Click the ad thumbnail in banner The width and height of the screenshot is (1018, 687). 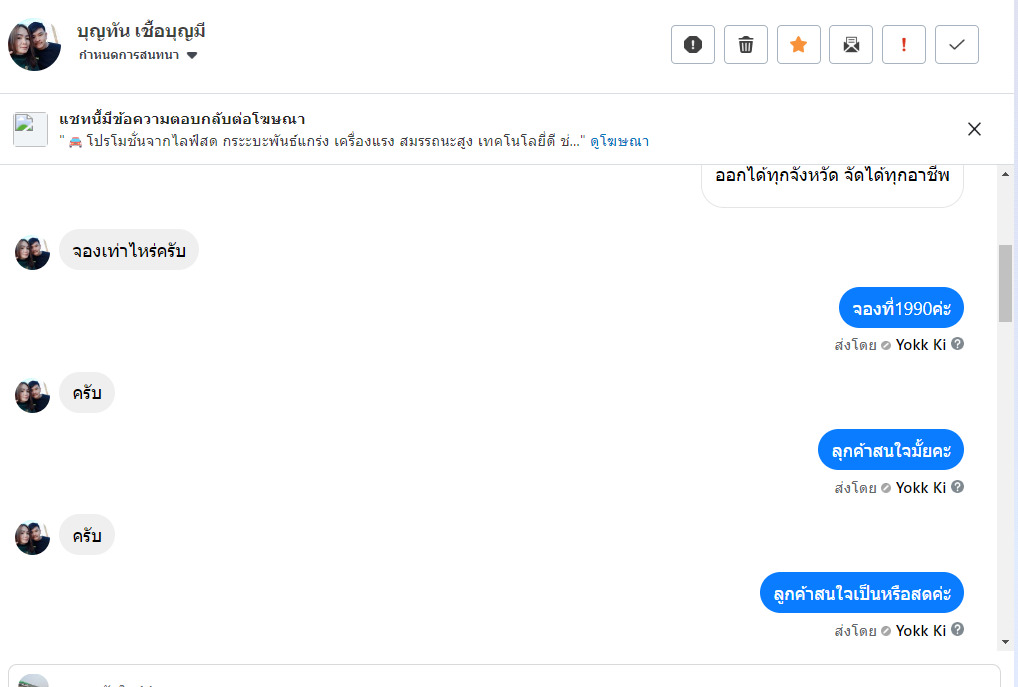tap(30, 130)
